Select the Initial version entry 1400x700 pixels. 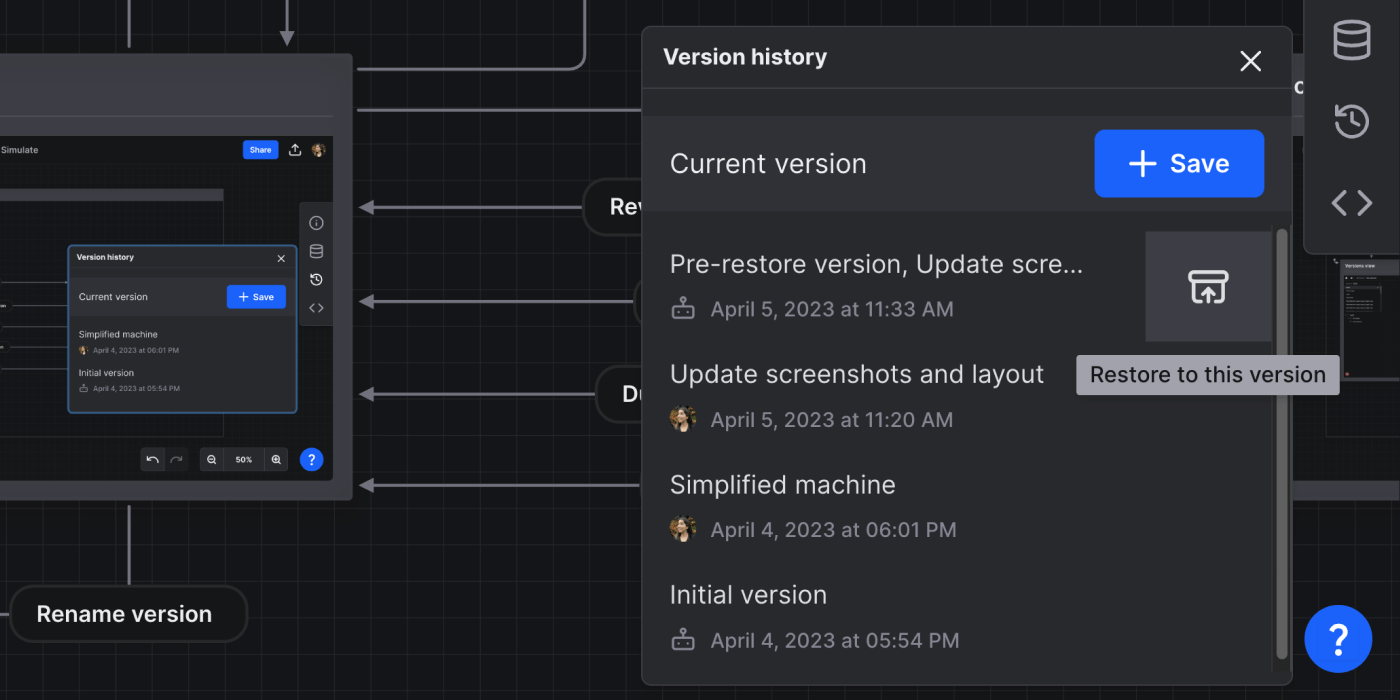(x=748, y=595)
